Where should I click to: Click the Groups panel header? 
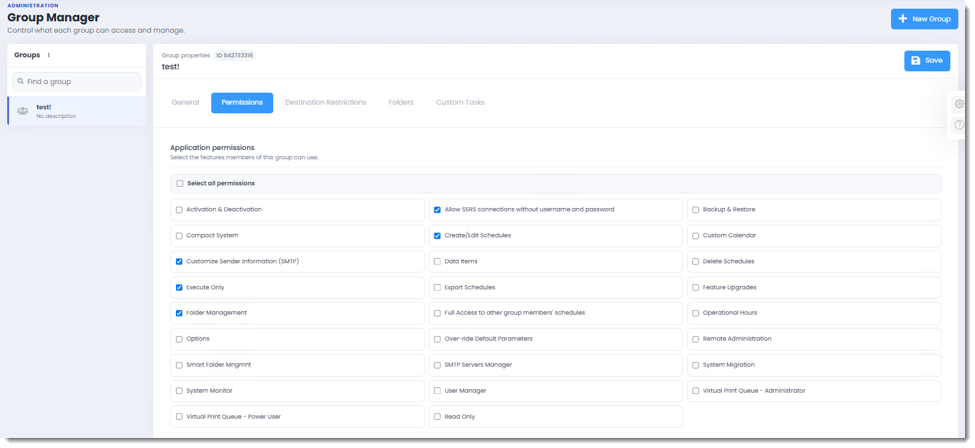[x=76, y=55]
